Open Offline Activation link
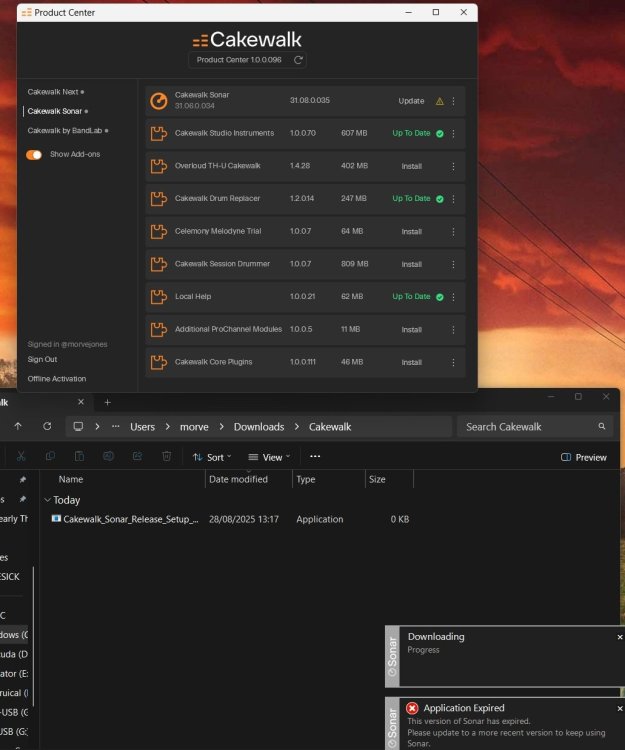Image resolution: width=625 pixels, height=750 pixels. 56,379
